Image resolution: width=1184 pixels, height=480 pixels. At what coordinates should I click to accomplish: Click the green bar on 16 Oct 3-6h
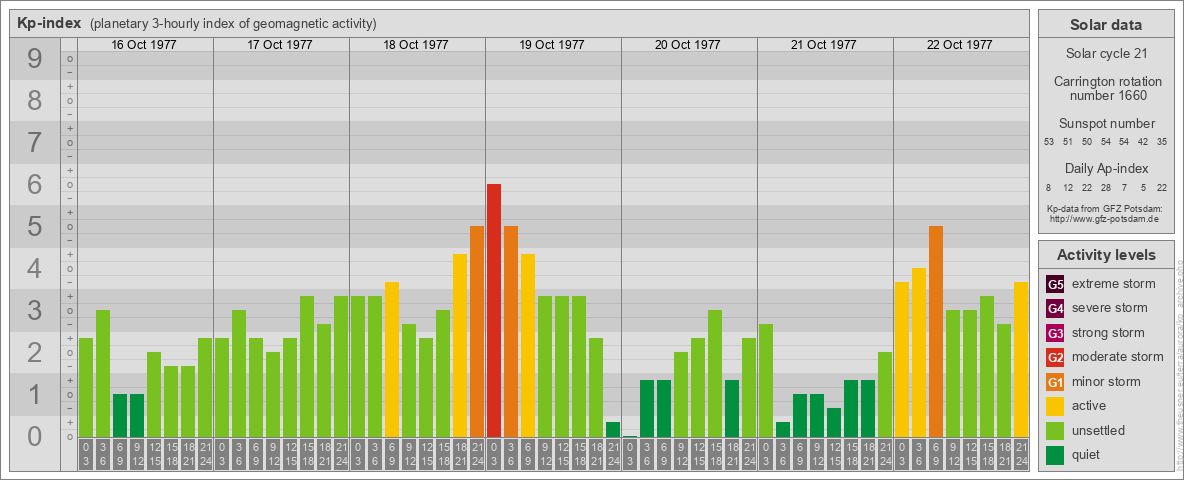(103, 374)
